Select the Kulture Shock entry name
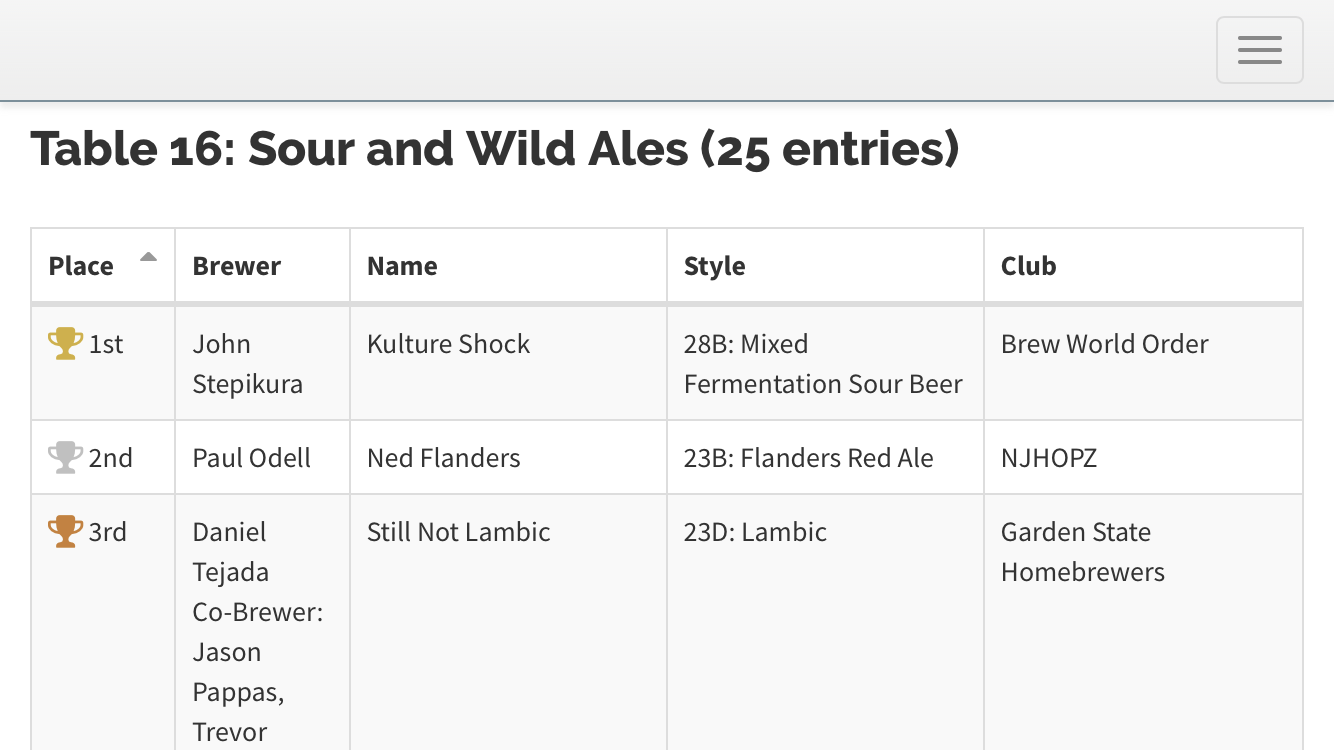Screen dimensions: 1334x750 click(x=449, y=344)
